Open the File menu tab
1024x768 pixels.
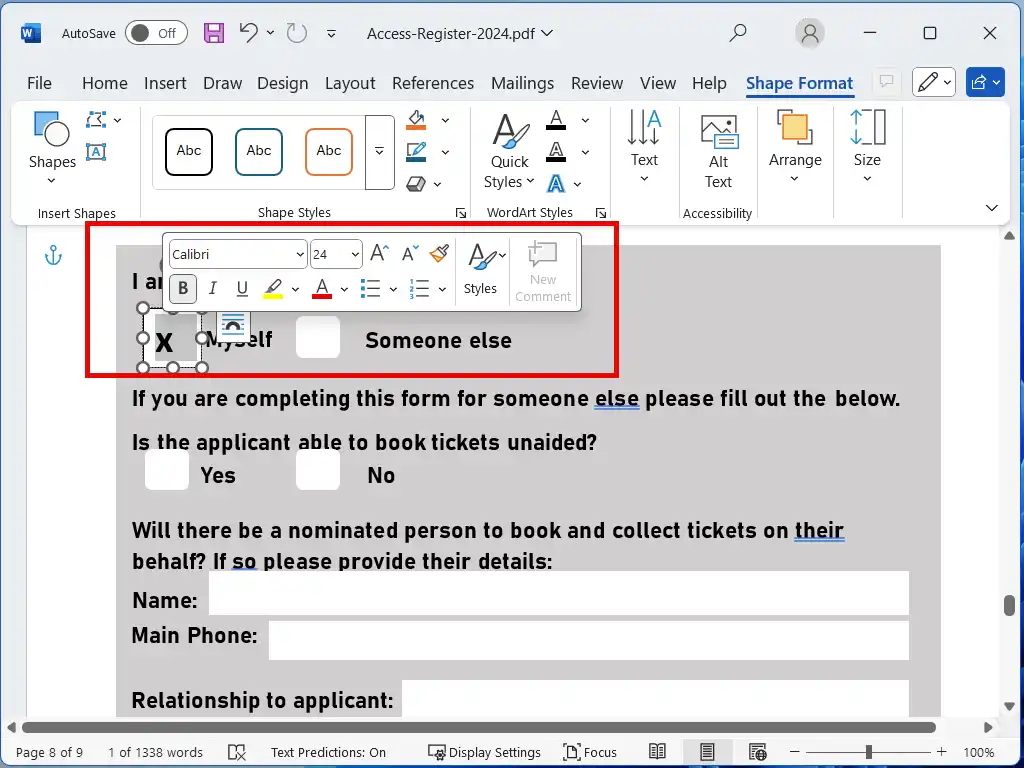pos(39,83)
